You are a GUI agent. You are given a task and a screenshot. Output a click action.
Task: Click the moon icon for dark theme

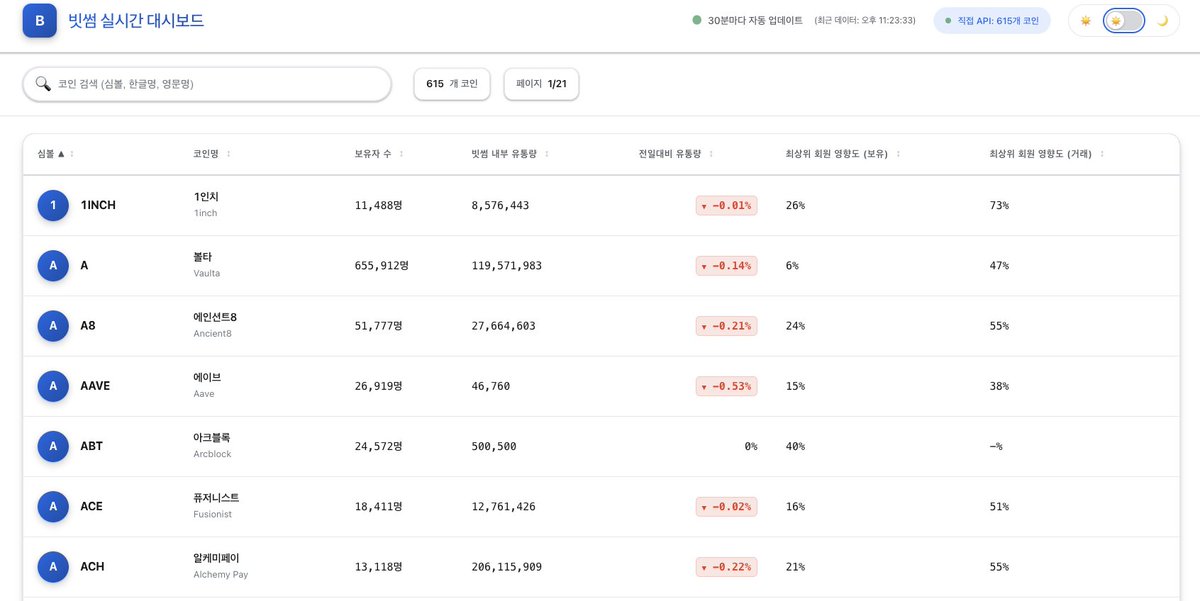click(1162, 20)
